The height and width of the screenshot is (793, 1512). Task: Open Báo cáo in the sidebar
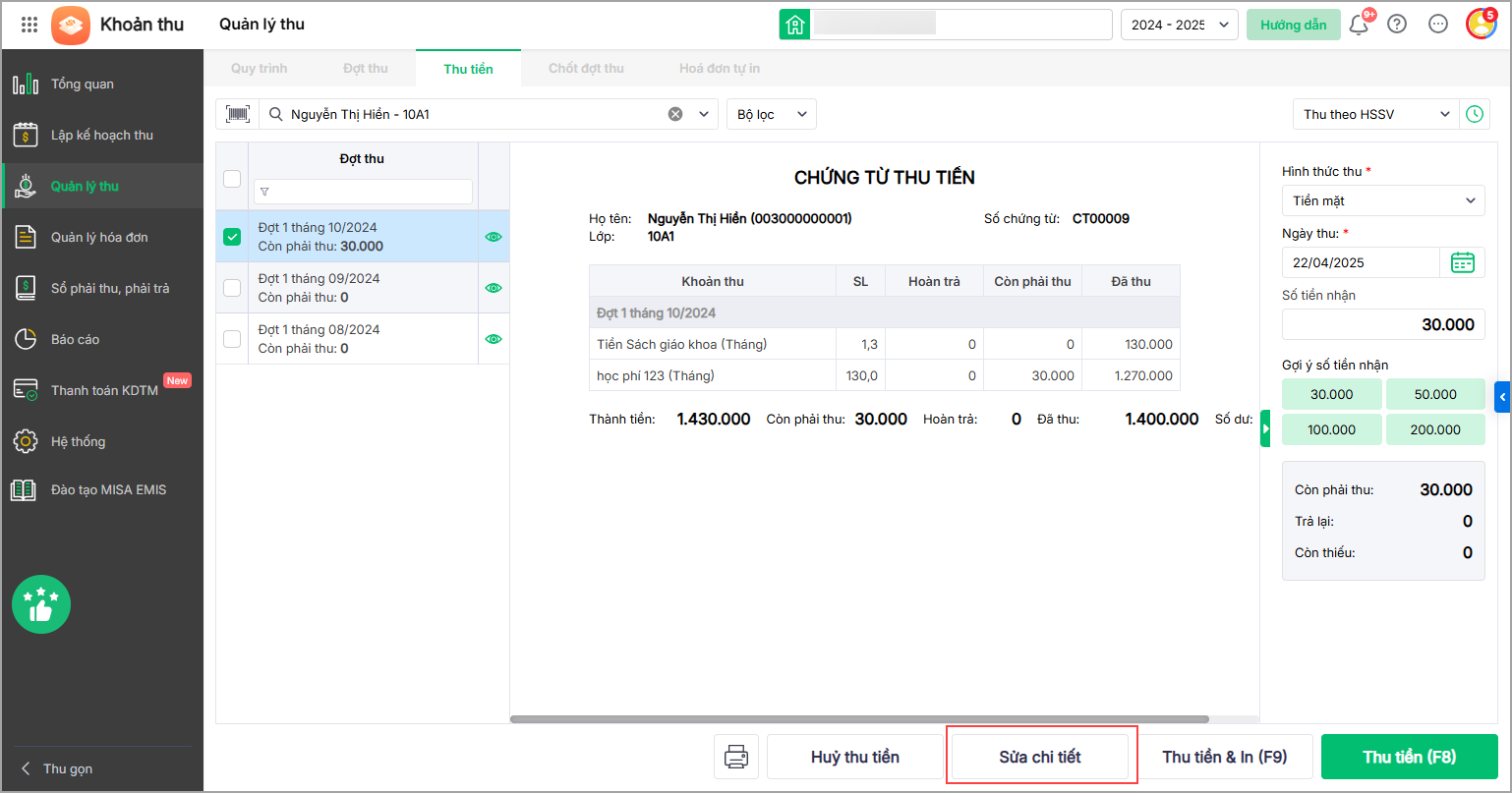coord(102,339)
